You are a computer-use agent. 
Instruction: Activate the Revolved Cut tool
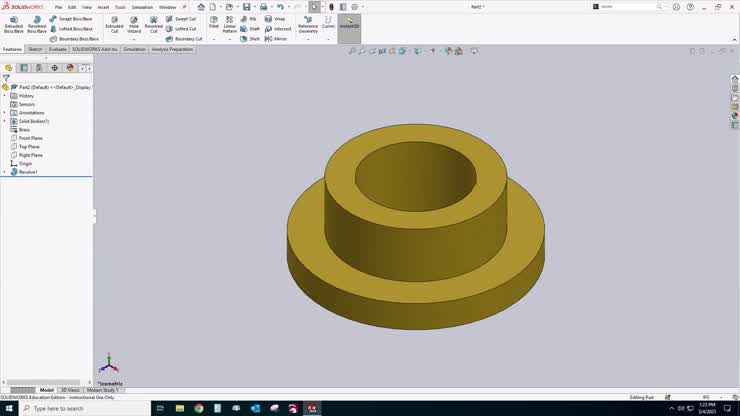[x=153, y=25]
